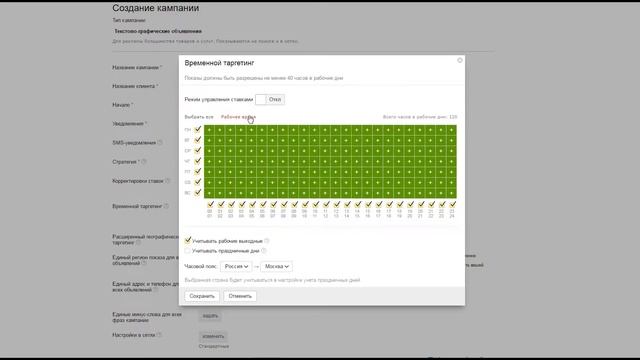Click the Всего часов в рабочие дни text

[420, 117]
